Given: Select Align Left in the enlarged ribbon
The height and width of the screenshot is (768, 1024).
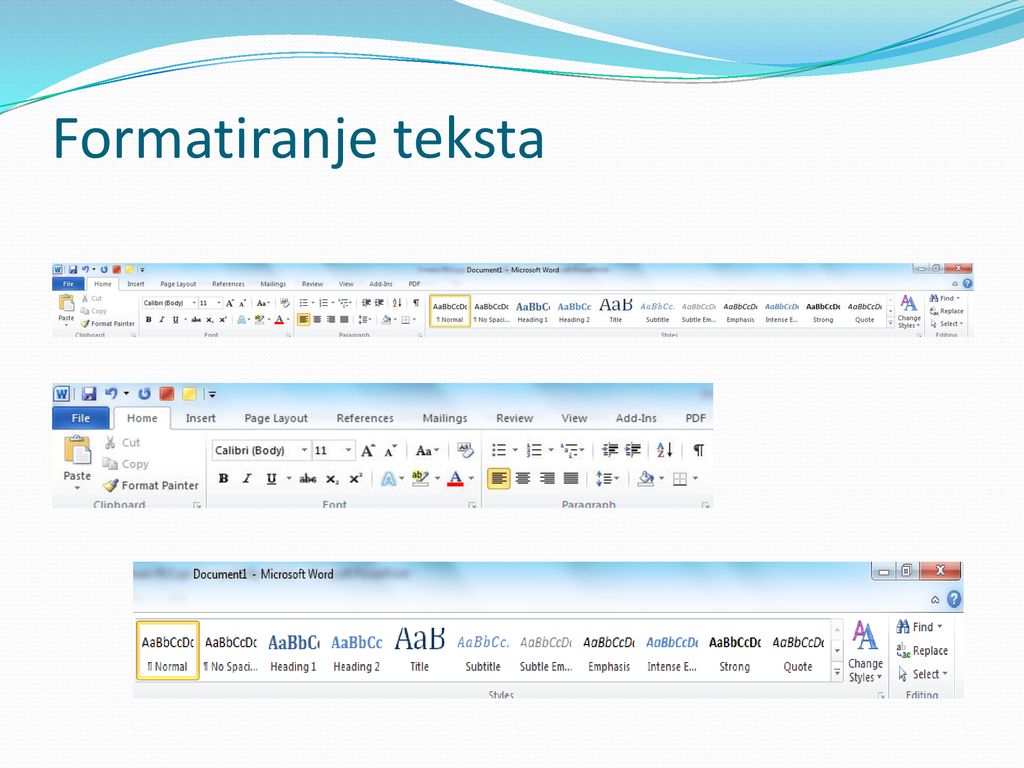Looking at the screenshot, I should (499, 479).
